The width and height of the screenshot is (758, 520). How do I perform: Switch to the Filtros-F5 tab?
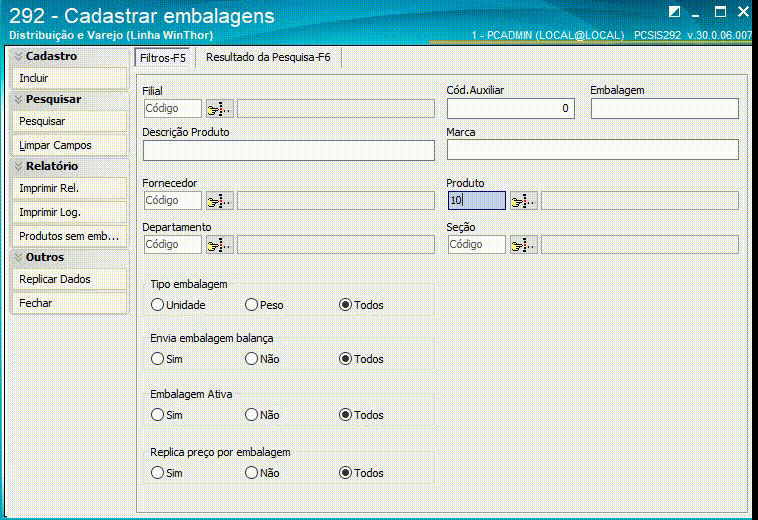click(163, 58)
